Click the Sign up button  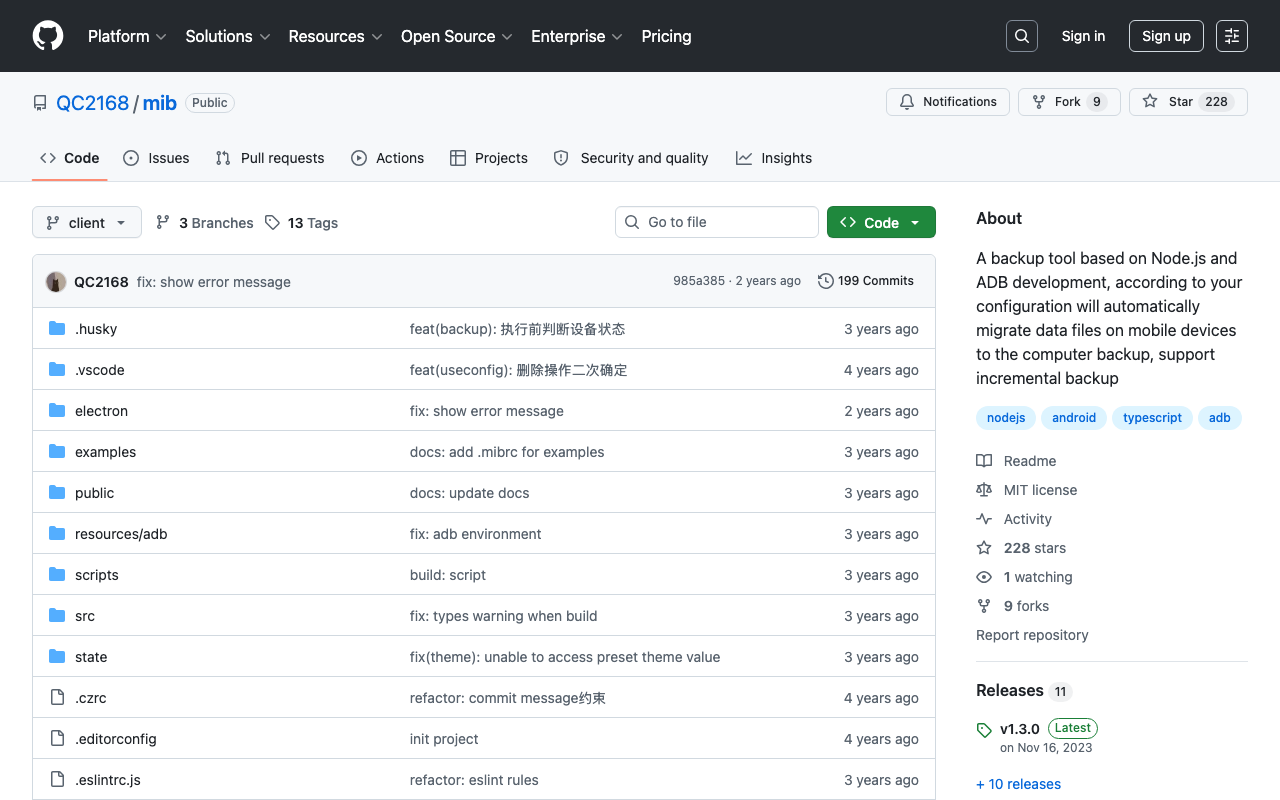click(x=1166, y=36)
